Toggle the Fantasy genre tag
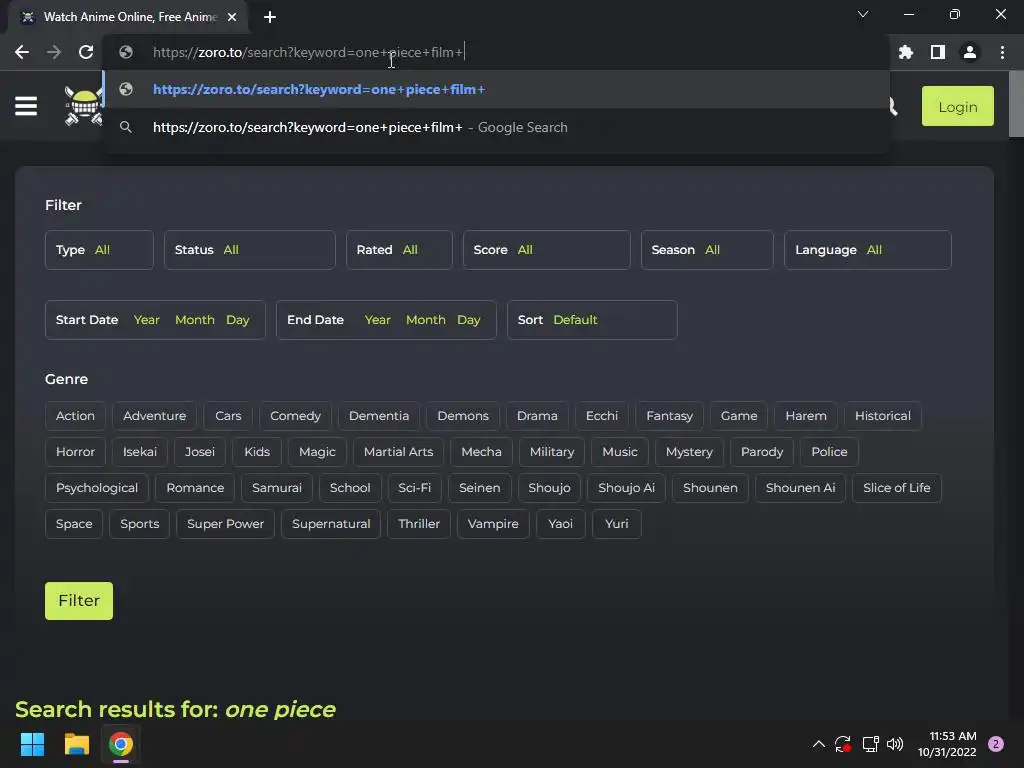Viewport: 1024px width, 768px height. [669, 416]
